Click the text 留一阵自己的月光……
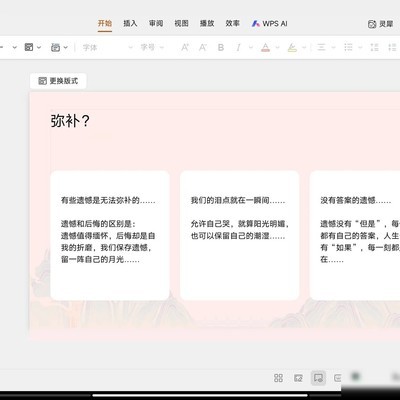 (x=100, y=259)
